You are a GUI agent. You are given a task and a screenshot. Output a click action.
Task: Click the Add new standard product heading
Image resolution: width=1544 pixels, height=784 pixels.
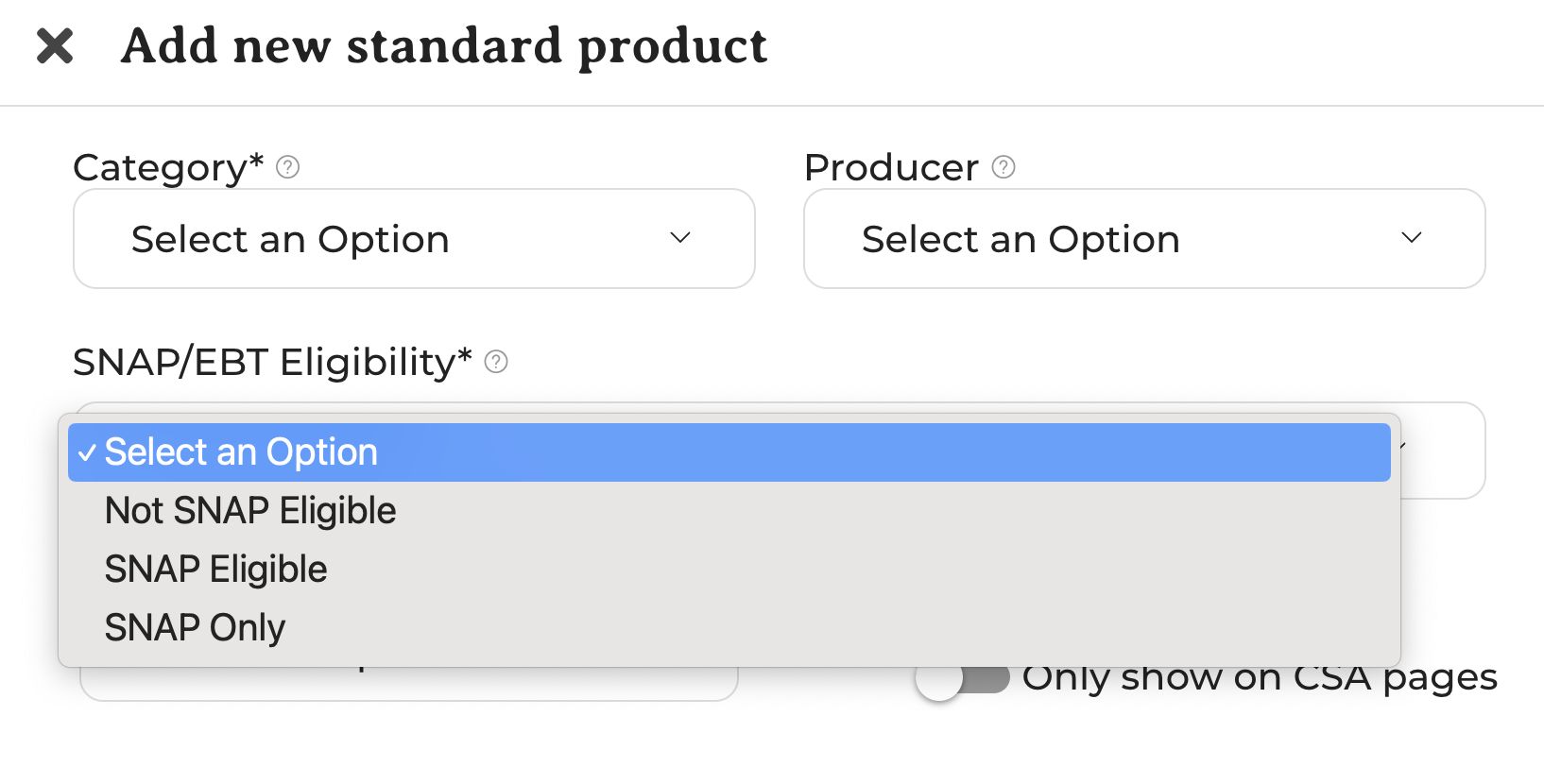coord(444,45)
